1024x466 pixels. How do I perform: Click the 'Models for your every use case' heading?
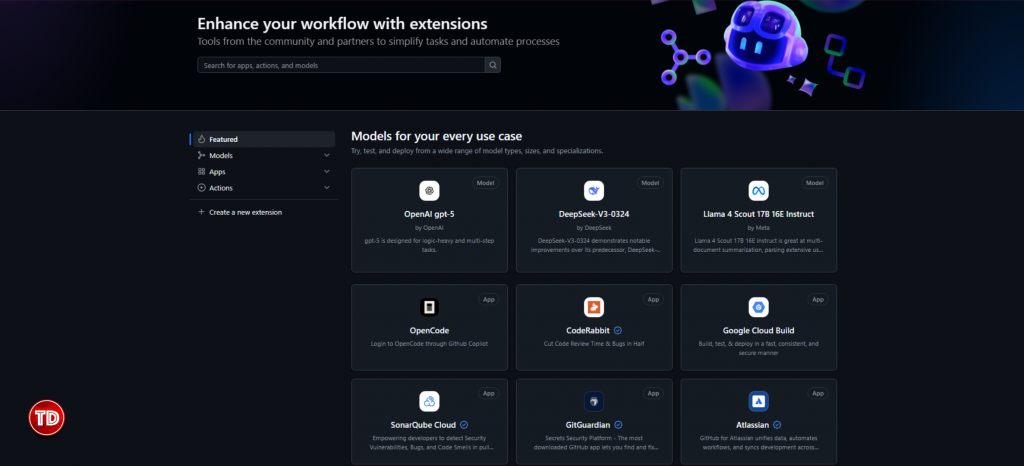436,136
